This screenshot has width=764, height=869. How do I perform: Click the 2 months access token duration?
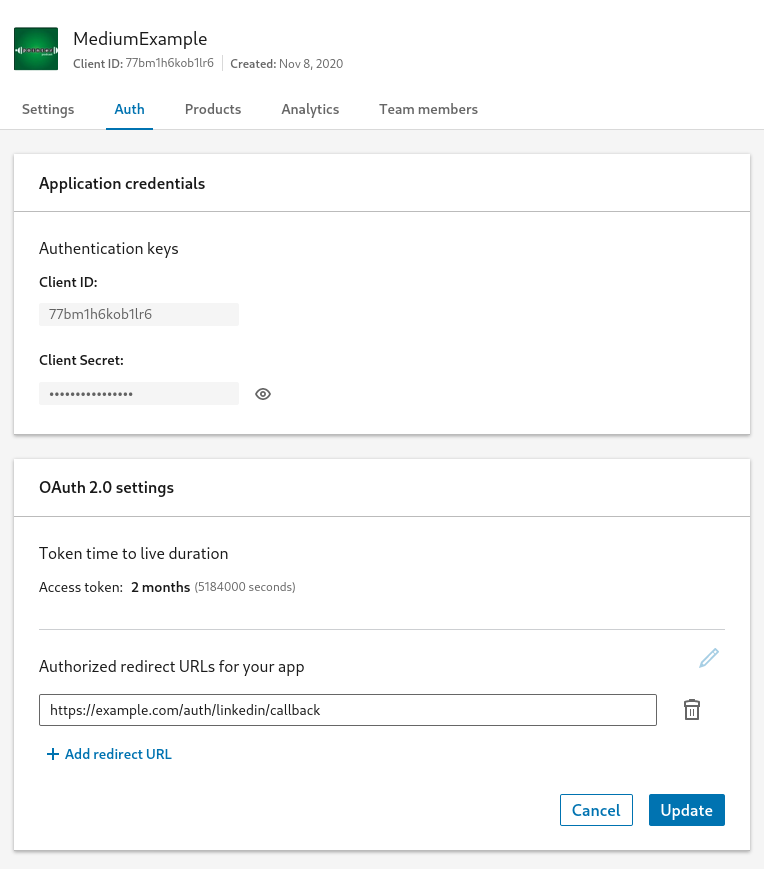[x=160, y=587]
